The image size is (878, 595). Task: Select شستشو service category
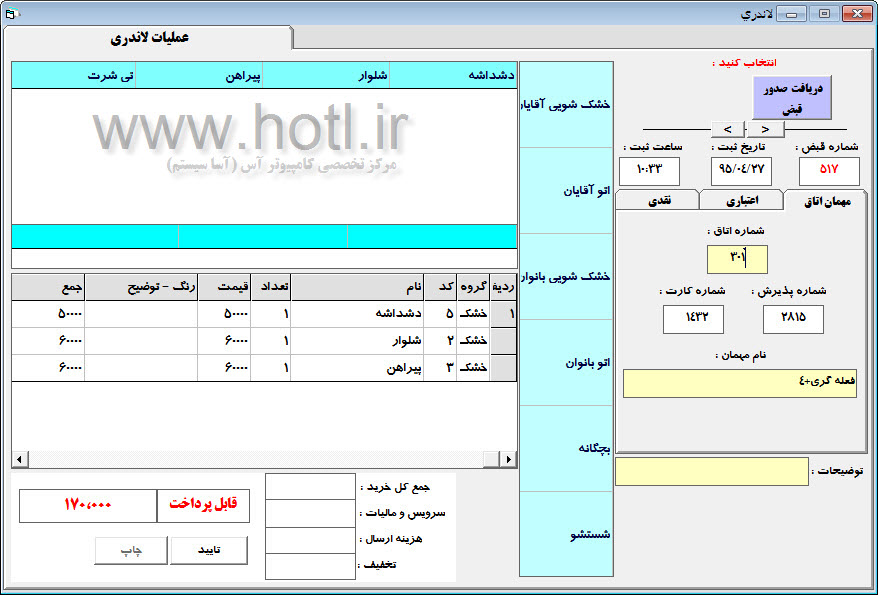[x=566, y=535]
